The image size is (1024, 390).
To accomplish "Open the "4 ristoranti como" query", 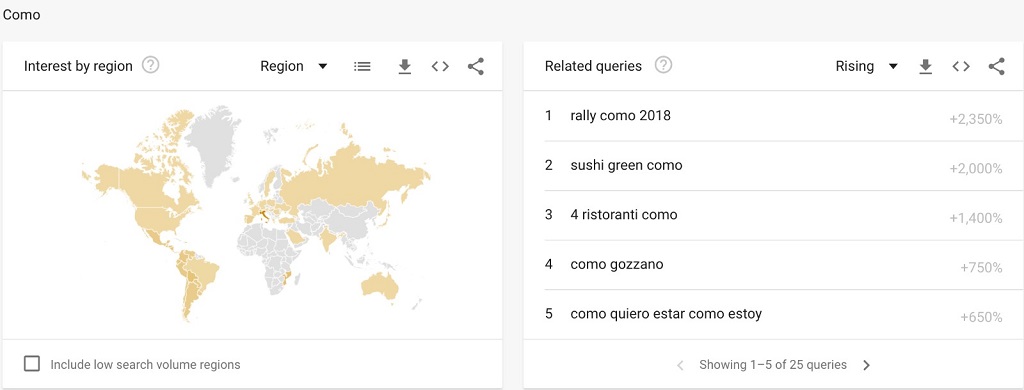I will (x=773, y=215).
